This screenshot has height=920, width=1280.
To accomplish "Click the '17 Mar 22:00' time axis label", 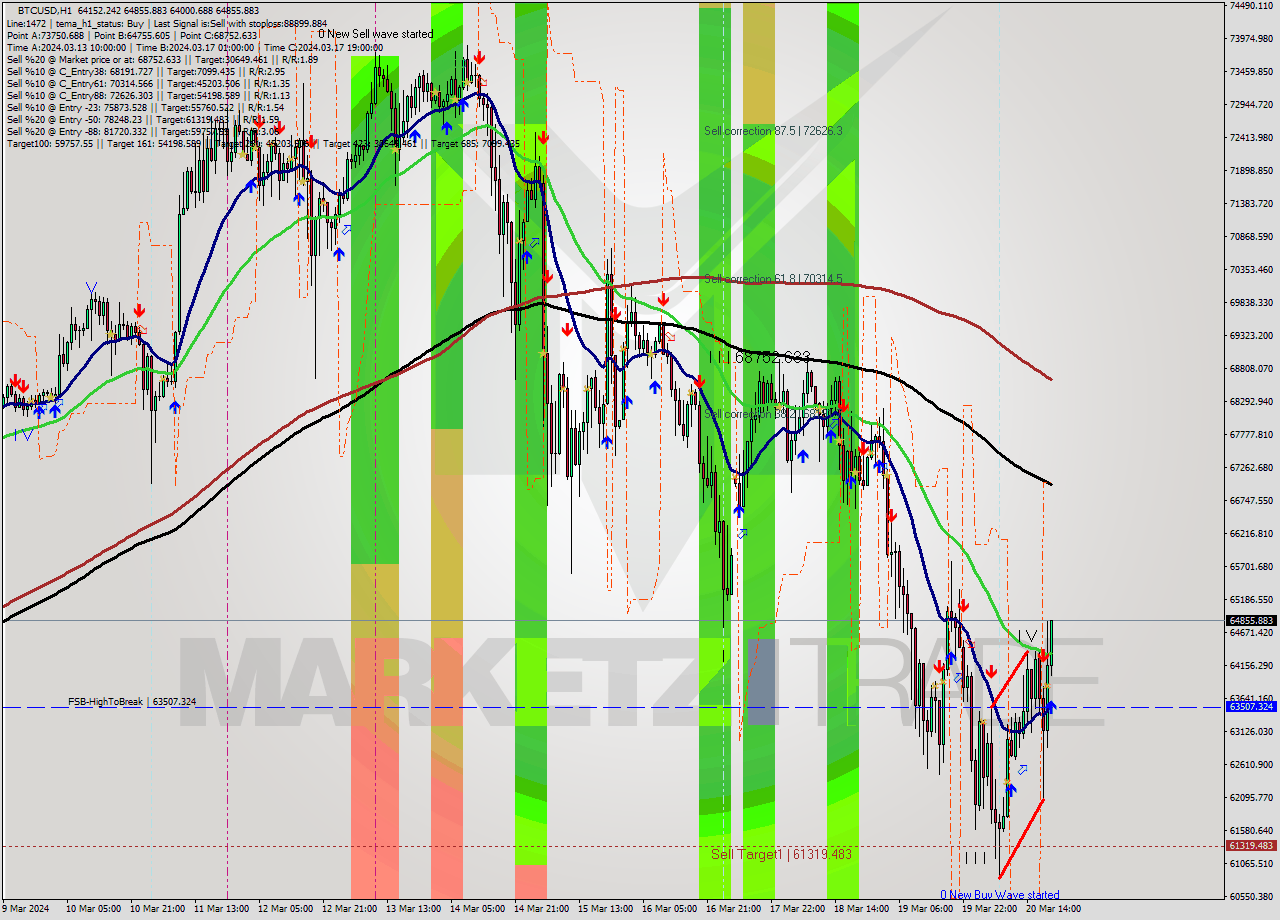I will (x=799, y=909).
